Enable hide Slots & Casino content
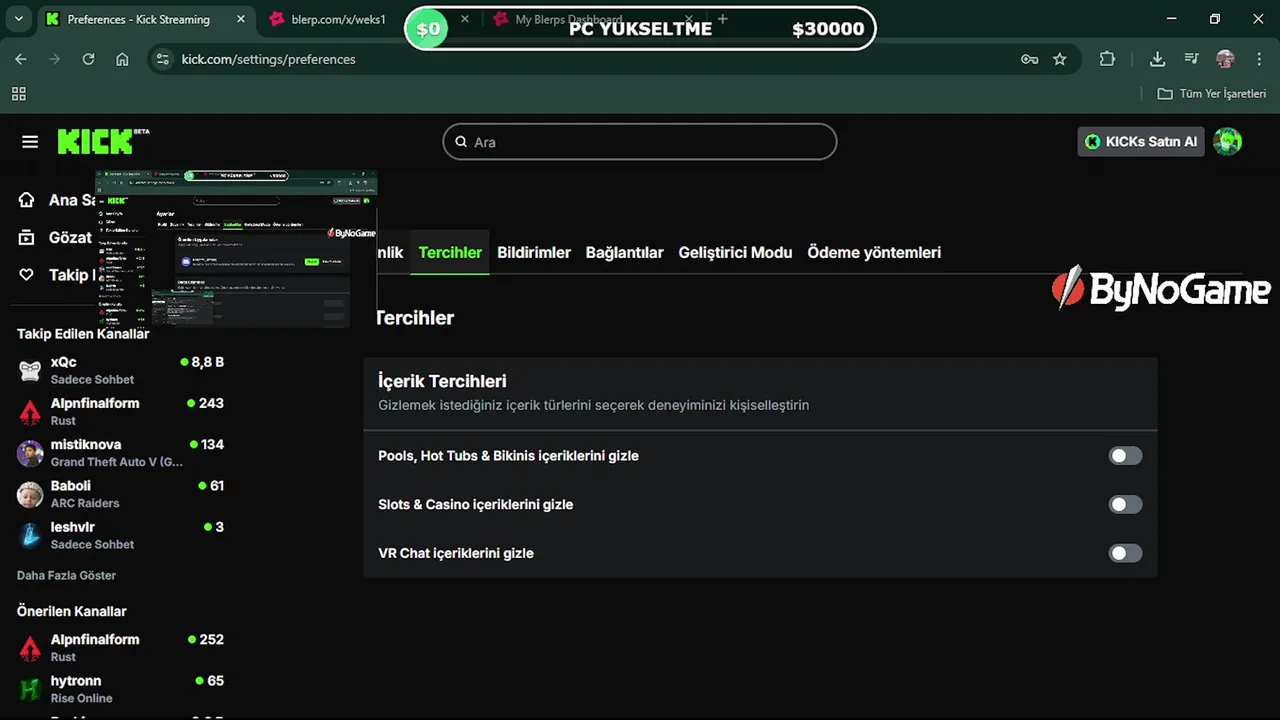This screenshot has height=720, width=1280. pos(1125,505)
